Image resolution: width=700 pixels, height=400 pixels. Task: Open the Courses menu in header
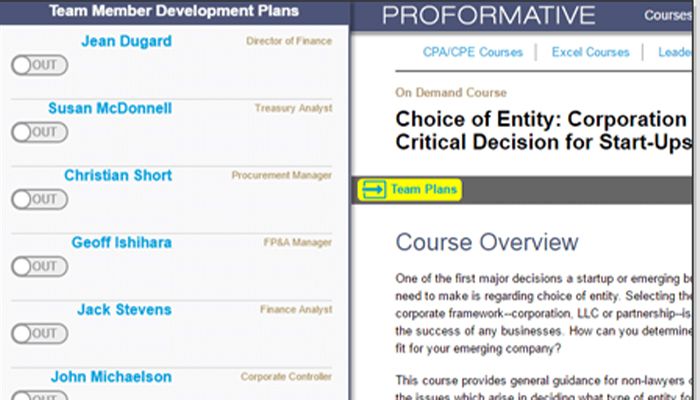point(667,15)
